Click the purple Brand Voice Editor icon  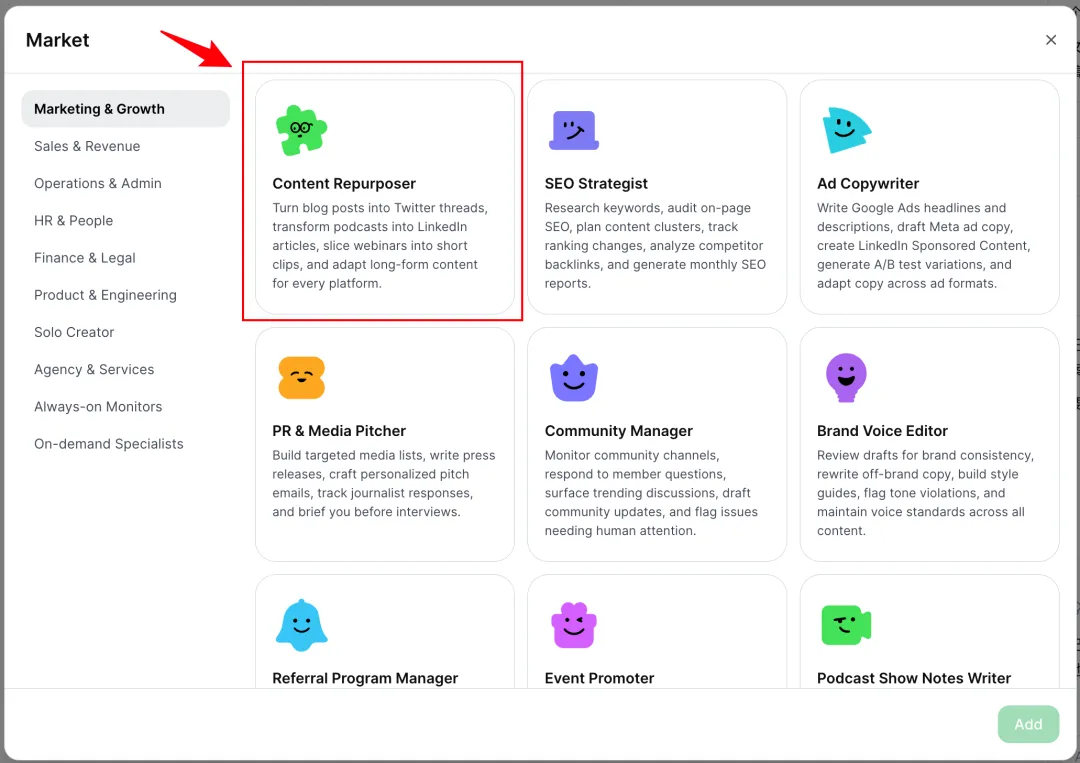(846, 378)
